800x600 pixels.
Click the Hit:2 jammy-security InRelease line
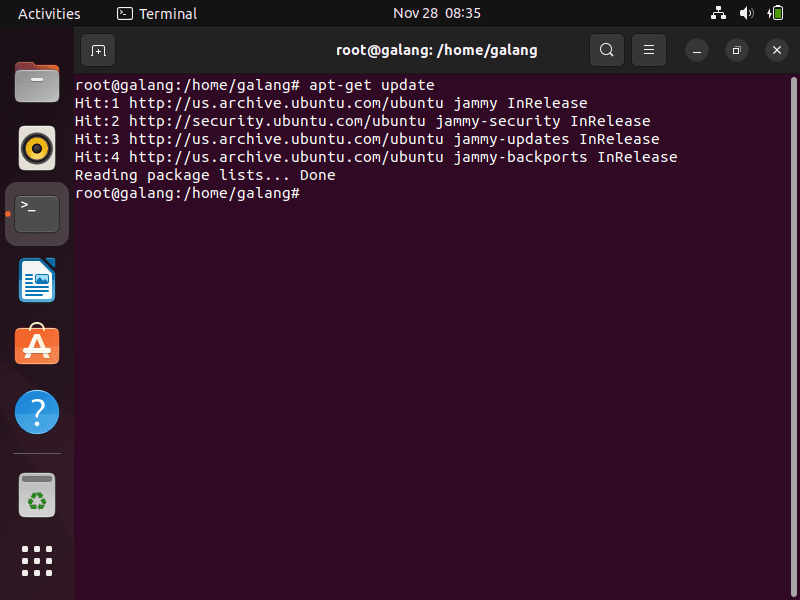363,121
